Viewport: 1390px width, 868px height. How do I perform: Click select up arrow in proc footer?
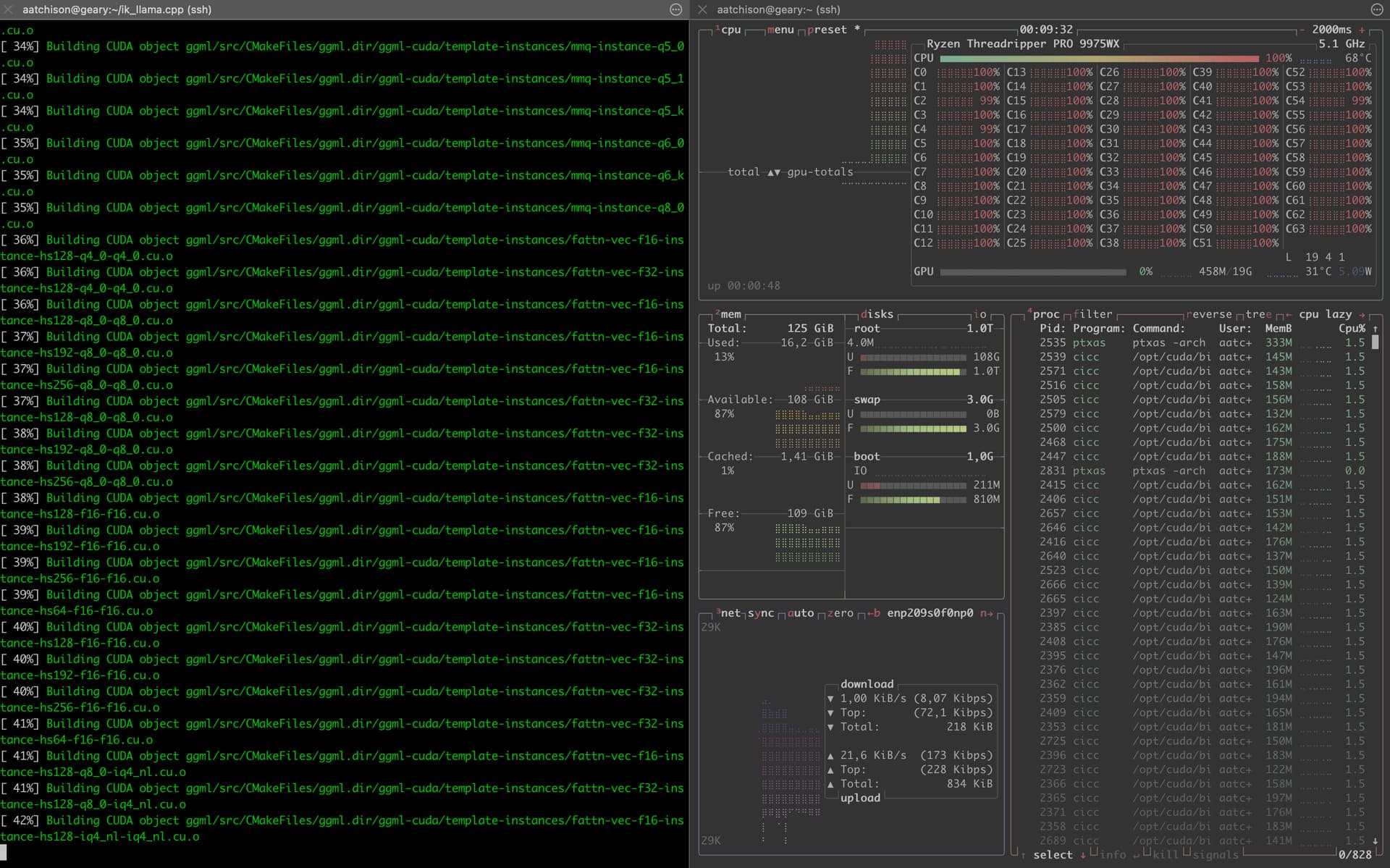pyautogui.click(x=1023, y=855)
